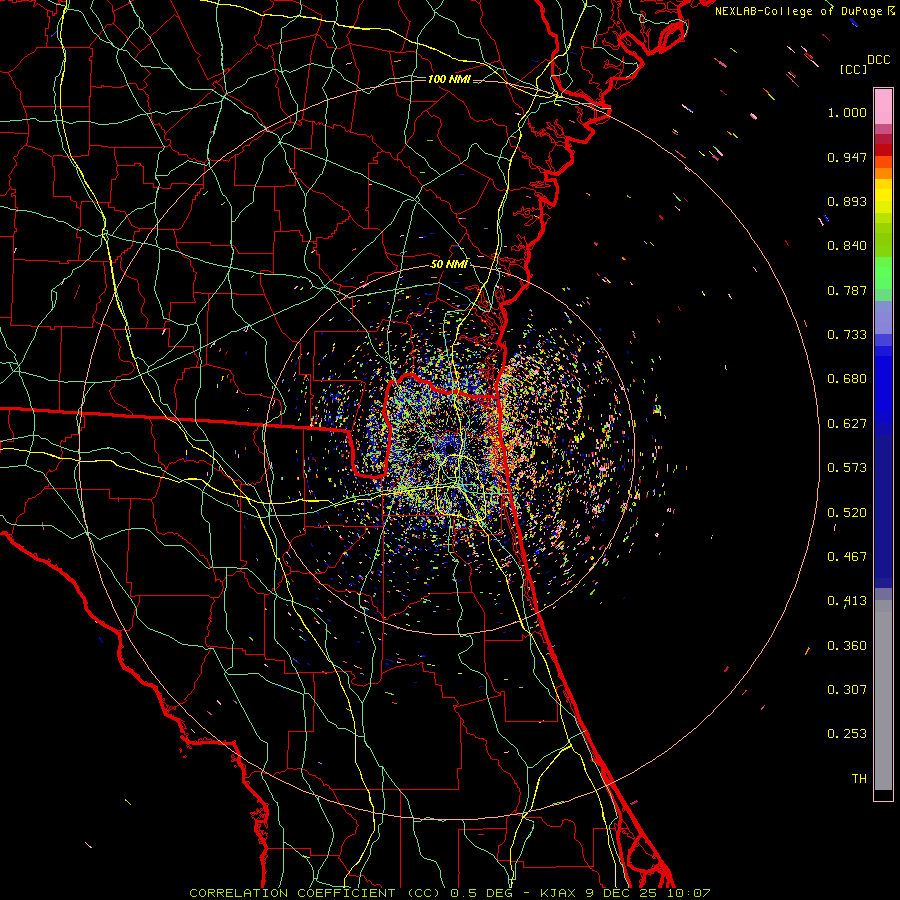Click the "KJAX" station identifier text
900x900 pixels.
[x=558, y=893]
